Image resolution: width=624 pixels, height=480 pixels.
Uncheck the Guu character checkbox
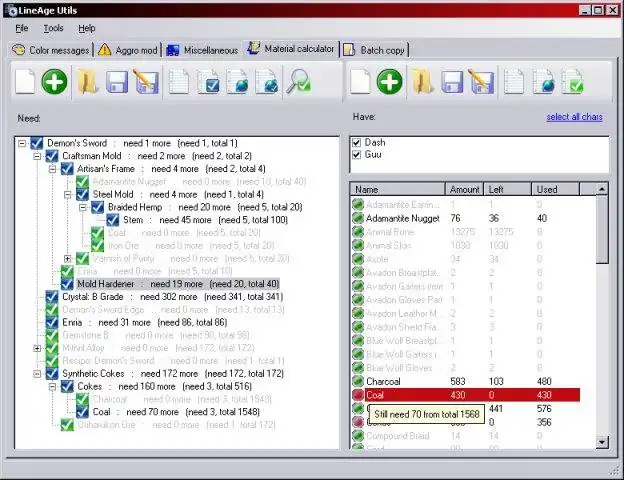[x=357, y=154]
